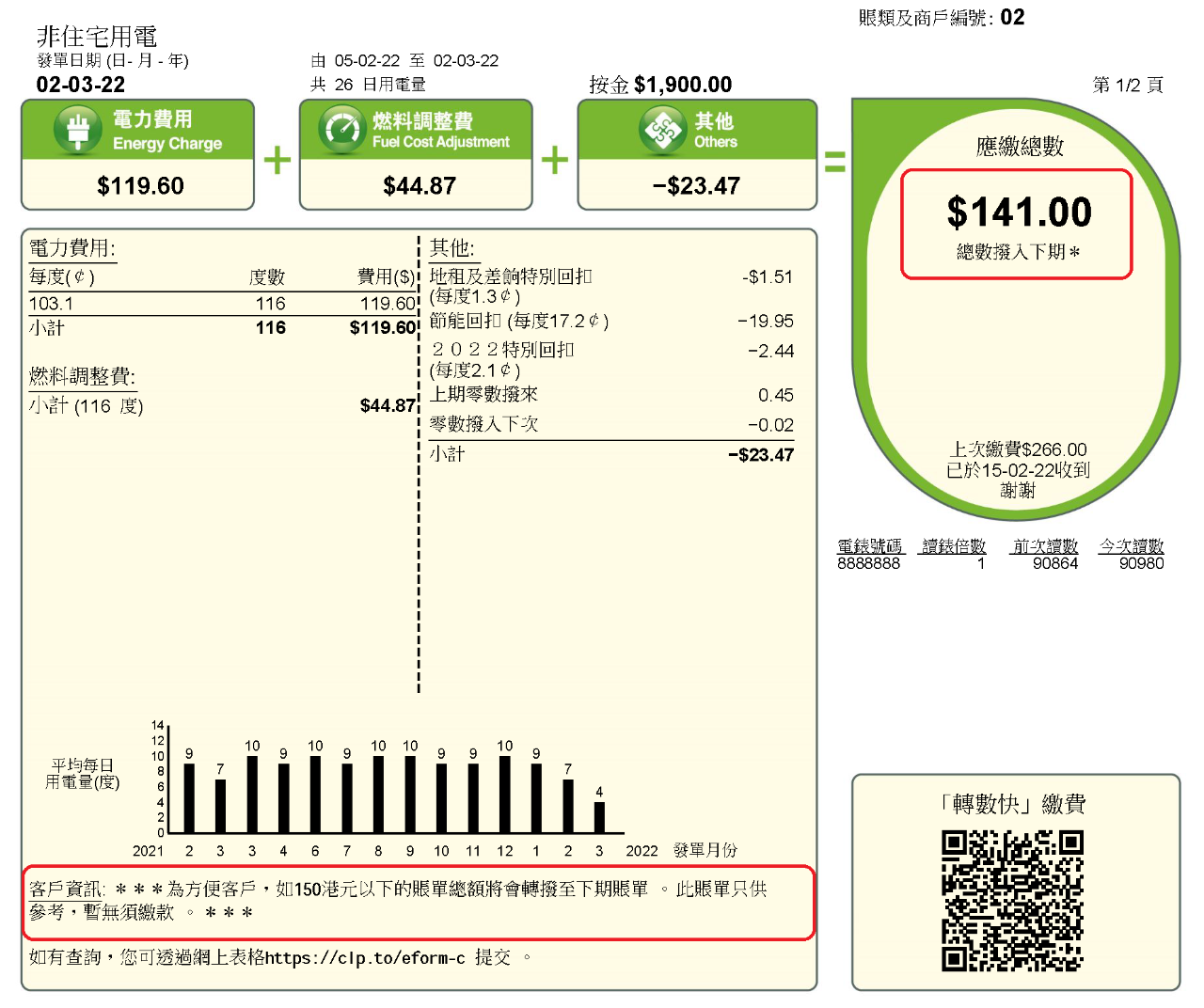
Task: Select the total amount $141.00
Action: click(1019, 213)
